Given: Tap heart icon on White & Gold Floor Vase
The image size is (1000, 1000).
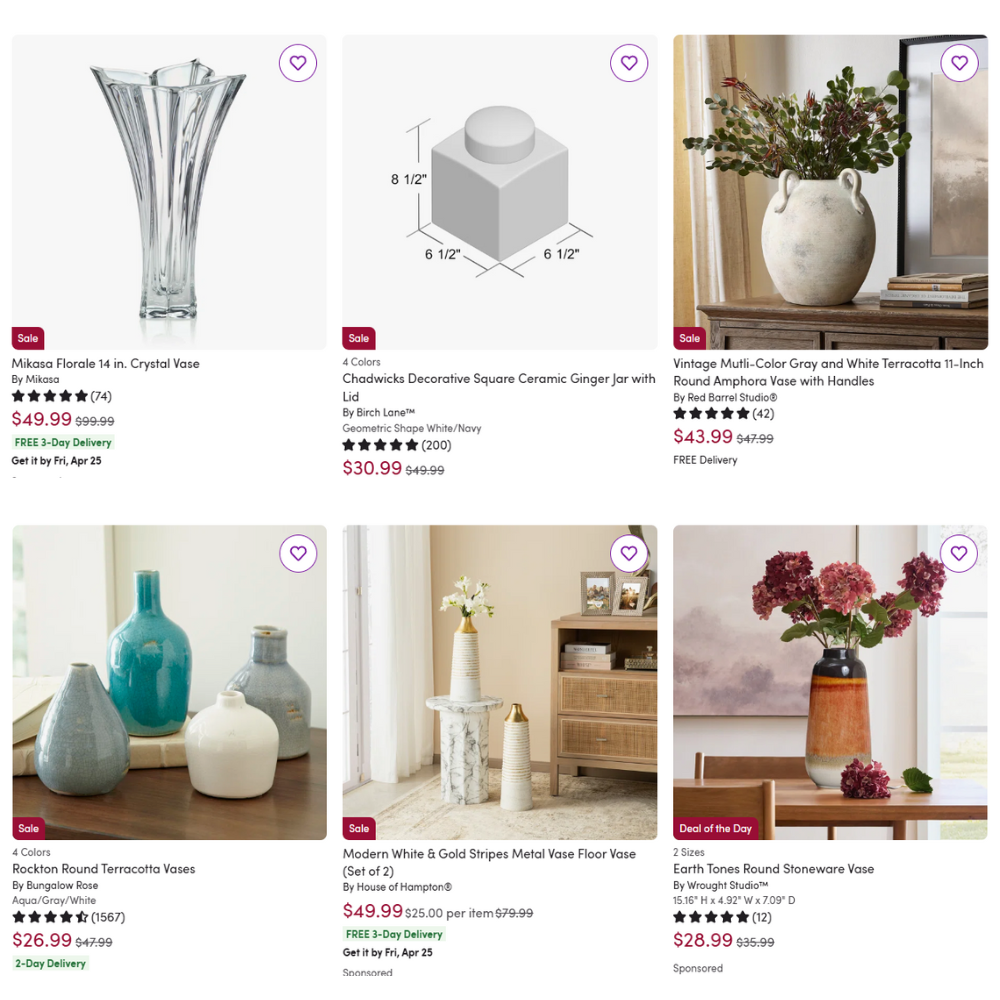Looking at the screenshot, I should 629,553.
